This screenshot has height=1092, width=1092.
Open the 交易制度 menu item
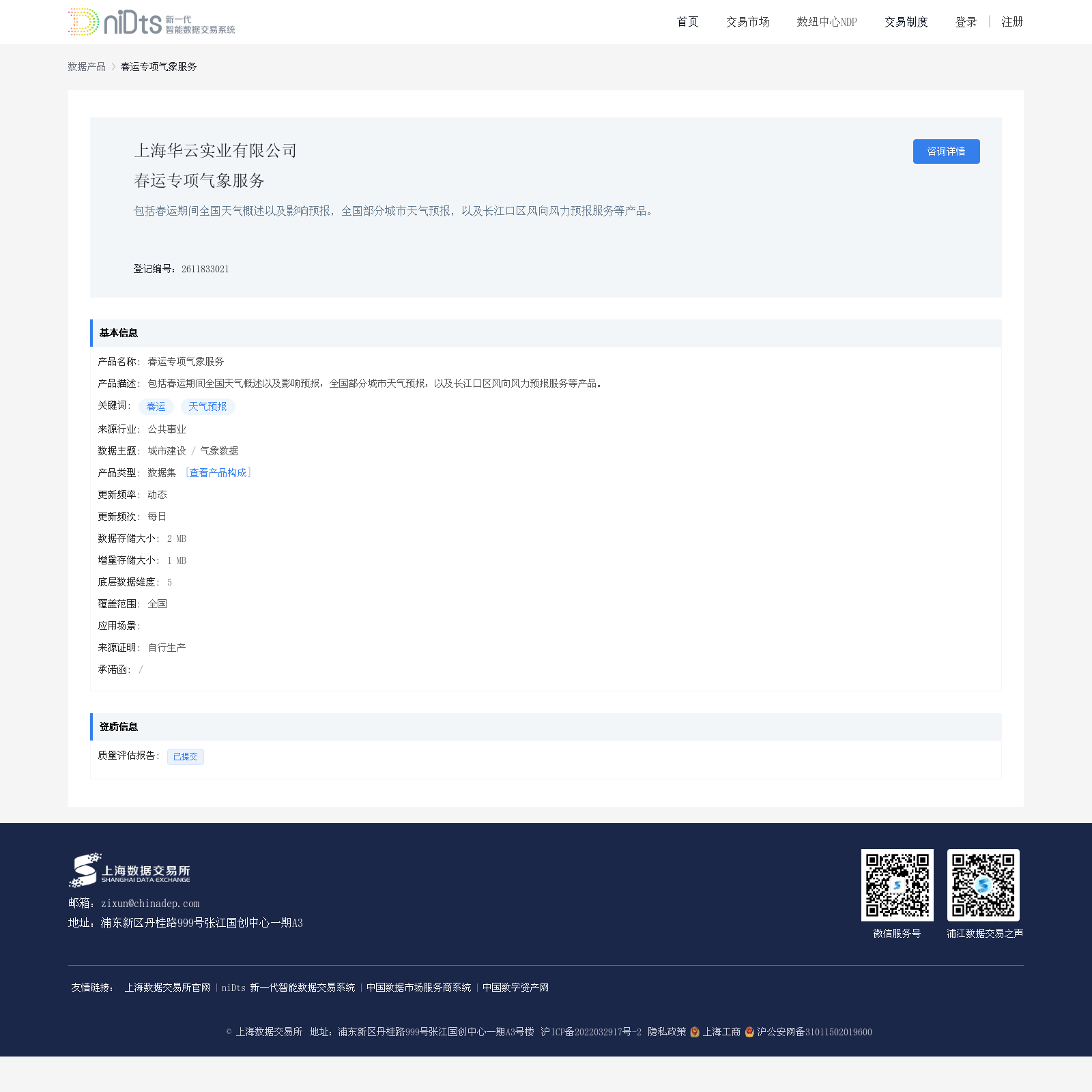[906, 22]
